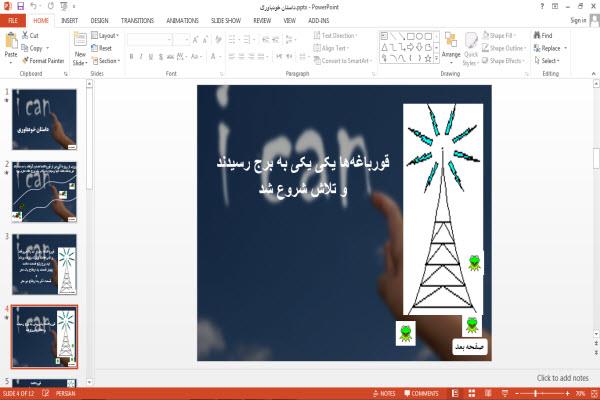The width and height of the screenshot is (600, 400).
Task: Toggle text Shadow formatting
Action: coord(161,57)
